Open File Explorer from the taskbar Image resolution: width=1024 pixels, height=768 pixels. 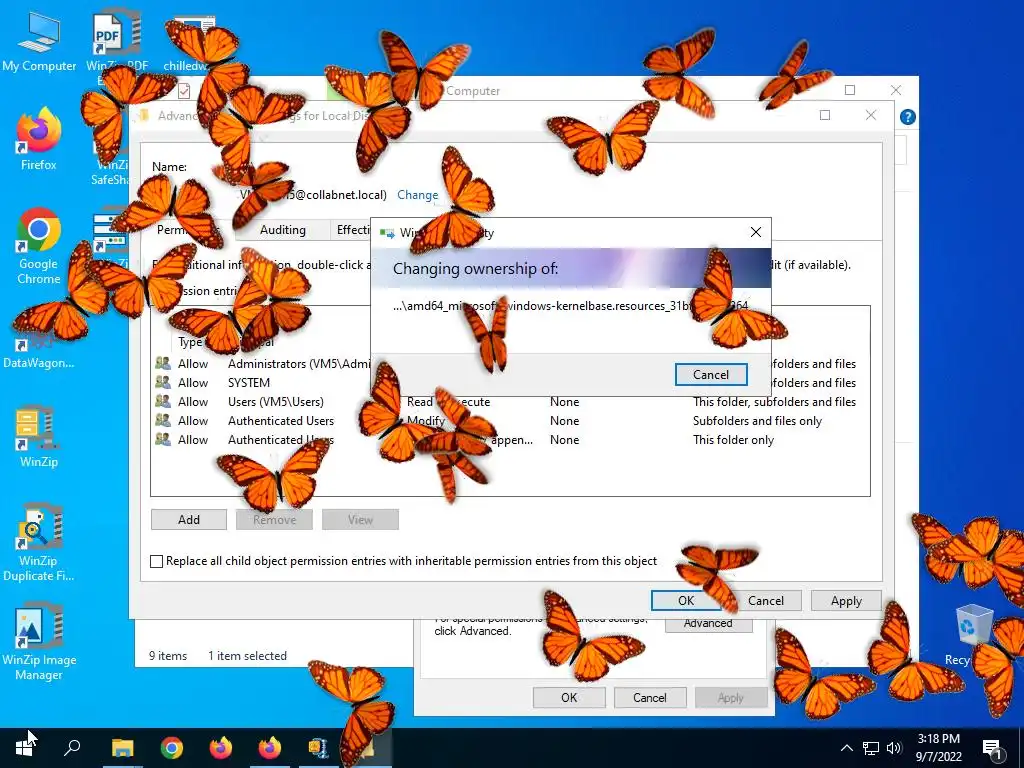click(x=122, y=748)
